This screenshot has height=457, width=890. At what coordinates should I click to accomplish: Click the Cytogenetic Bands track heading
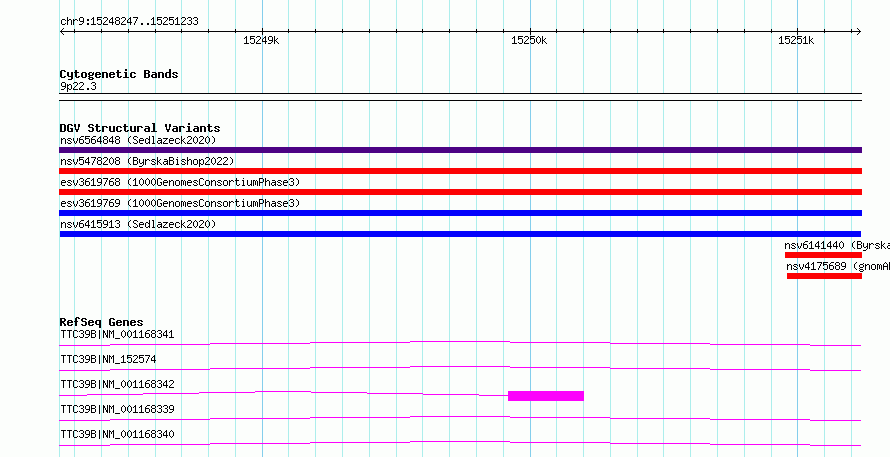119,74
